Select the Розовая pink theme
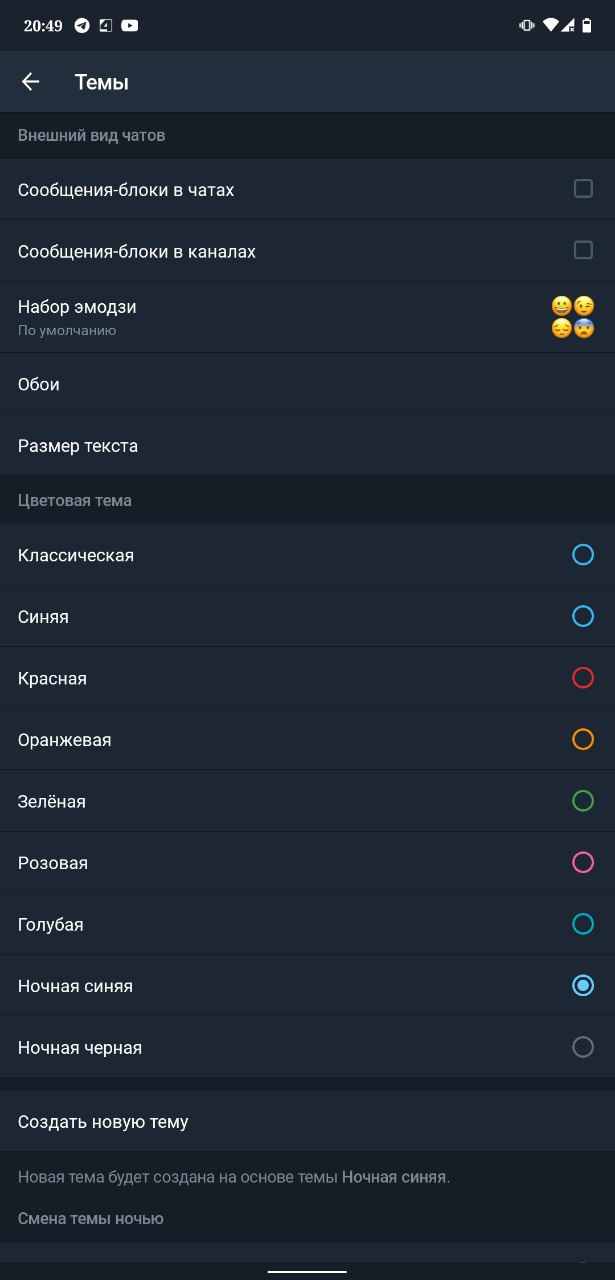The image size is (615, 1280). point(307,863)
